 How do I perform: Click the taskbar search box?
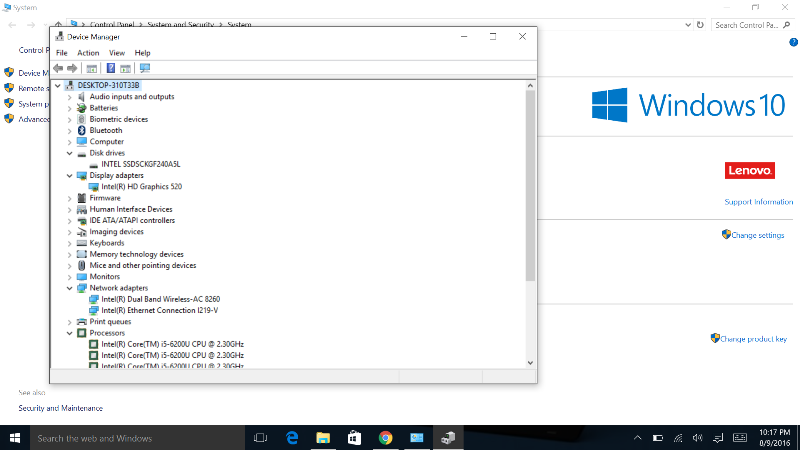pos(138,438)
